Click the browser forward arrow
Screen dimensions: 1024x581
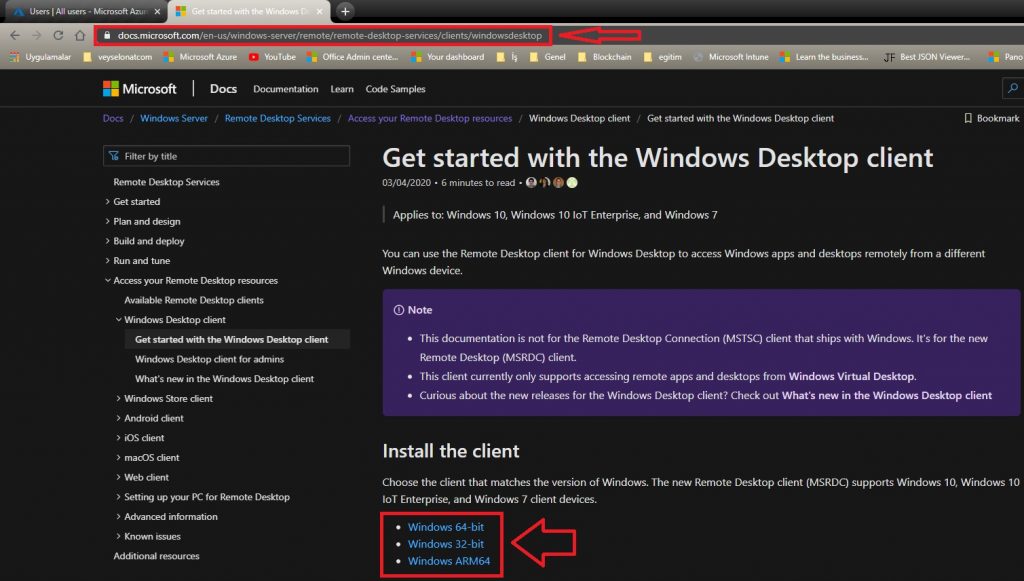(37, 35)
